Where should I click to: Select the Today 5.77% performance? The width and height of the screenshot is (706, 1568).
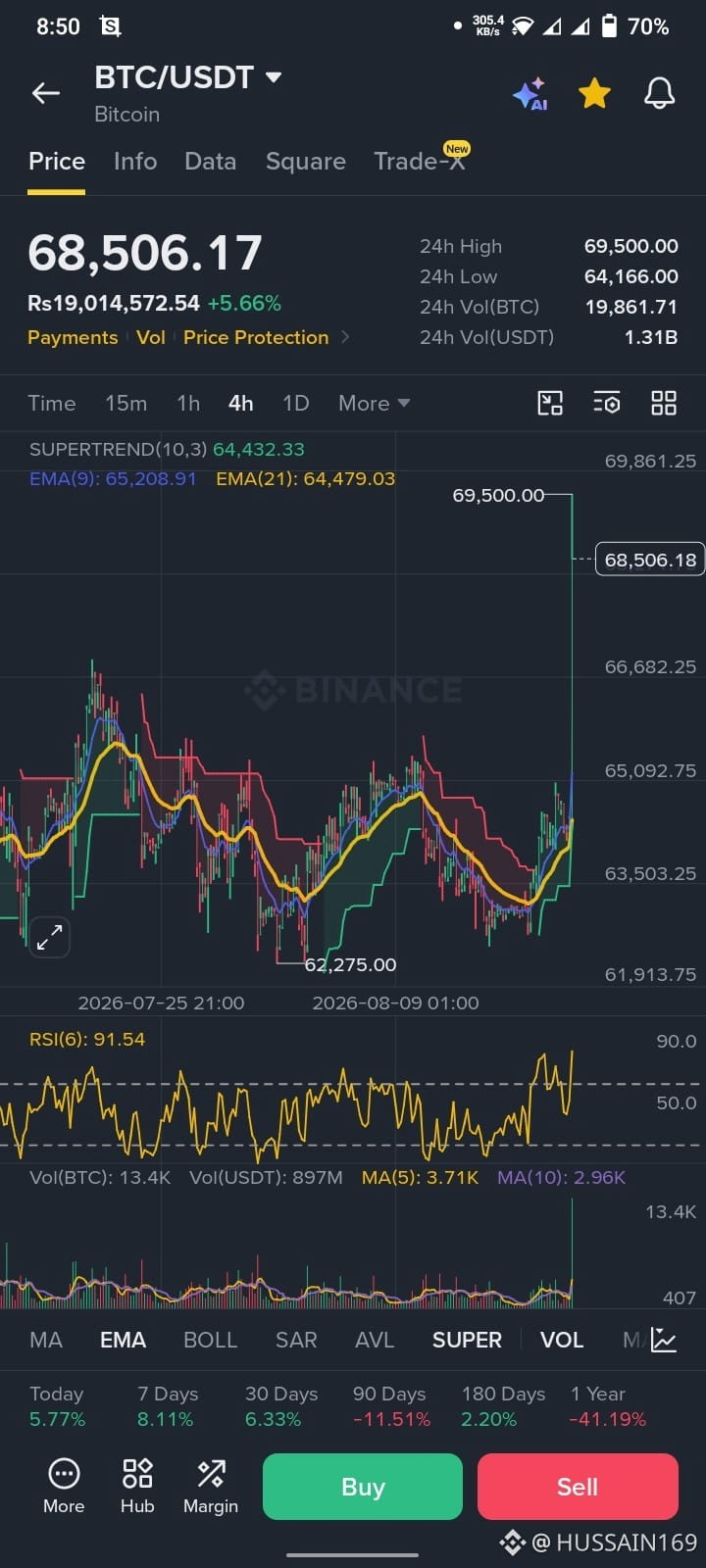pos(57,1406)
